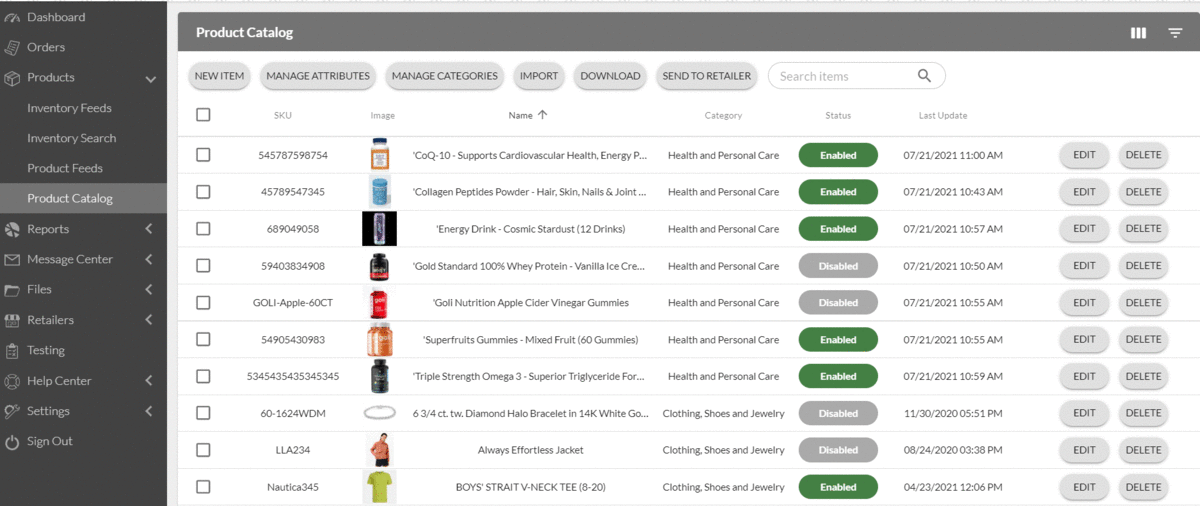Click the Testing clipboard icon
This screenshot has width=1200, height=506.
tap(12, 351)
